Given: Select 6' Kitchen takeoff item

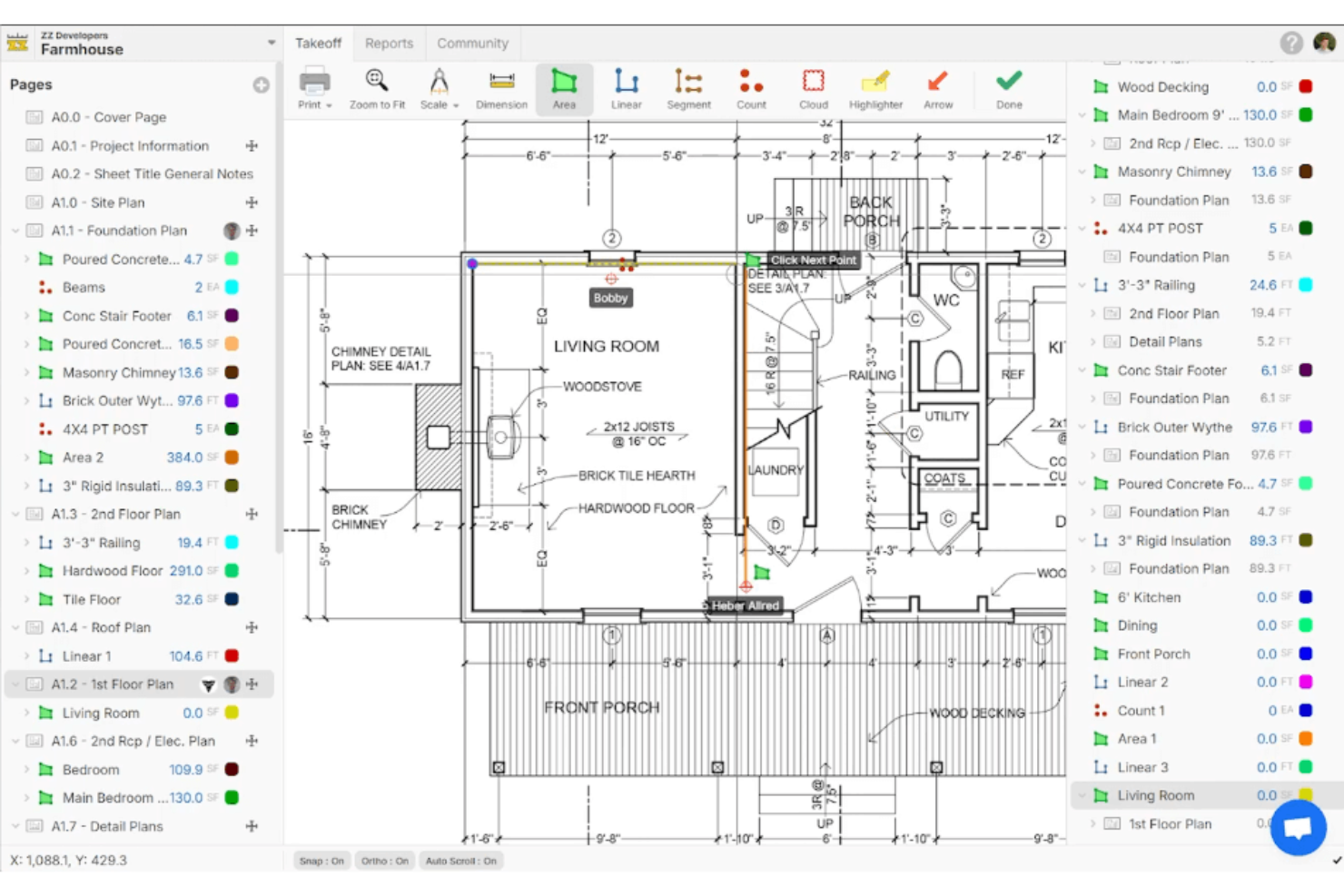Looking at the screenshot, I should (x=1149, y=597).
